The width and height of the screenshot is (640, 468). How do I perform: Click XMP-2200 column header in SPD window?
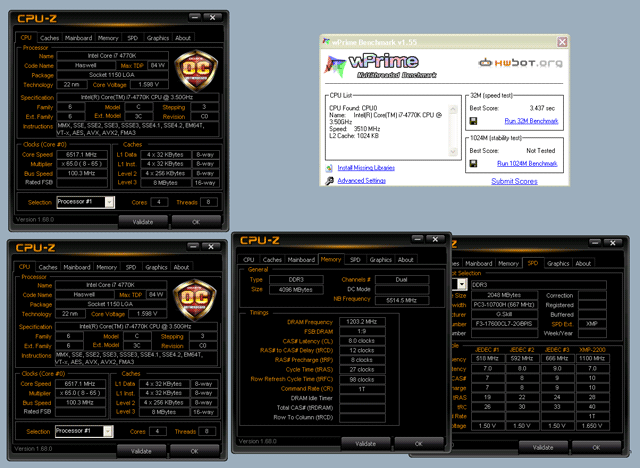click(x=592, y=350)
